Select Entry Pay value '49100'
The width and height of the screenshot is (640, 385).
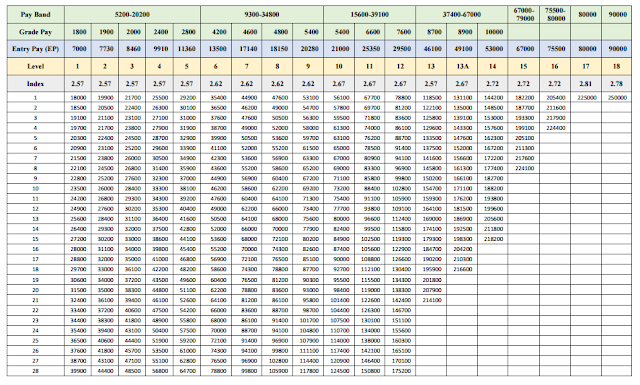tap(464, 49)
